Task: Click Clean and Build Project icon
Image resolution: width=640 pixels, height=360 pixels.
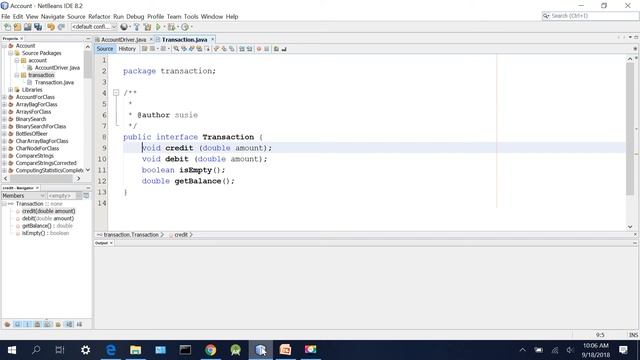Action: pos(147,27)
